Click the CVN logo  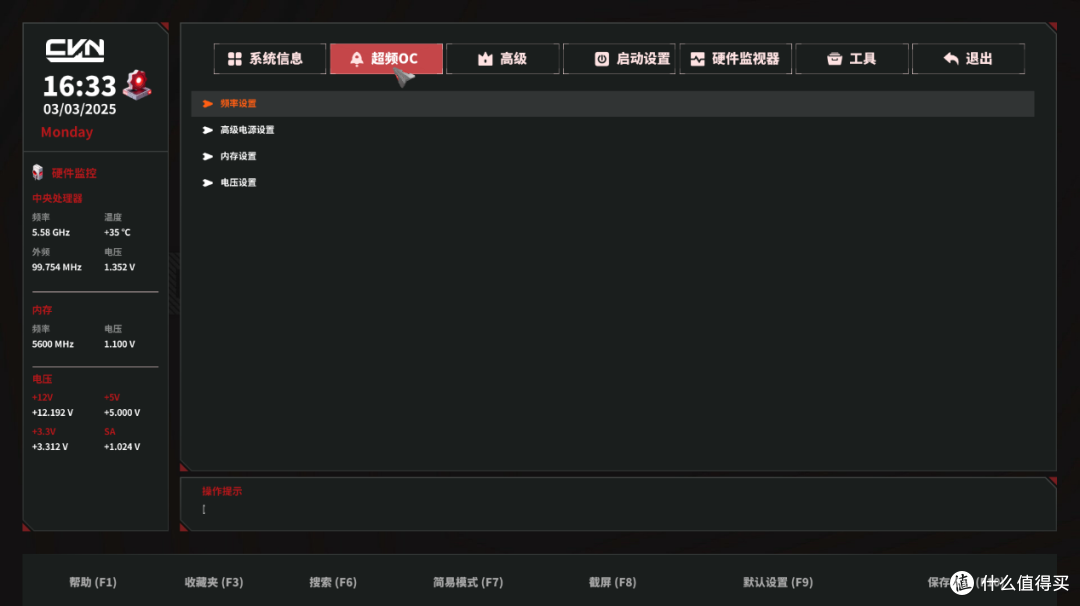click(x=74, y=50)
